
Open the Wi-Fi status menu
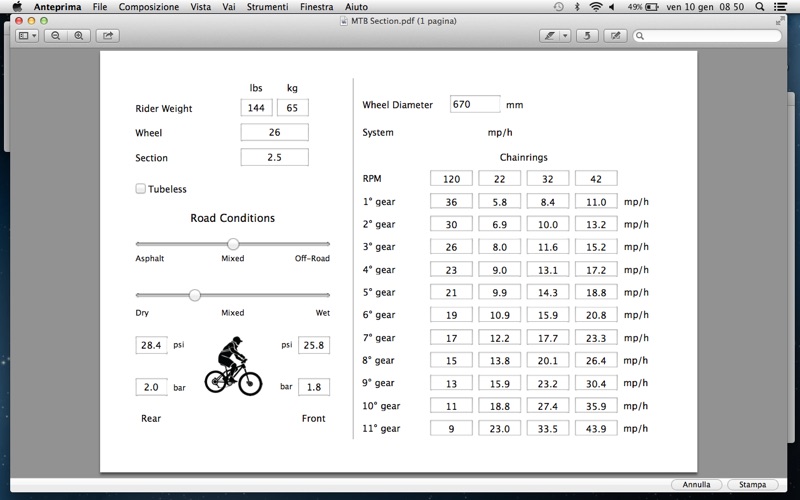pyautogui.click(x=595, y=7)
